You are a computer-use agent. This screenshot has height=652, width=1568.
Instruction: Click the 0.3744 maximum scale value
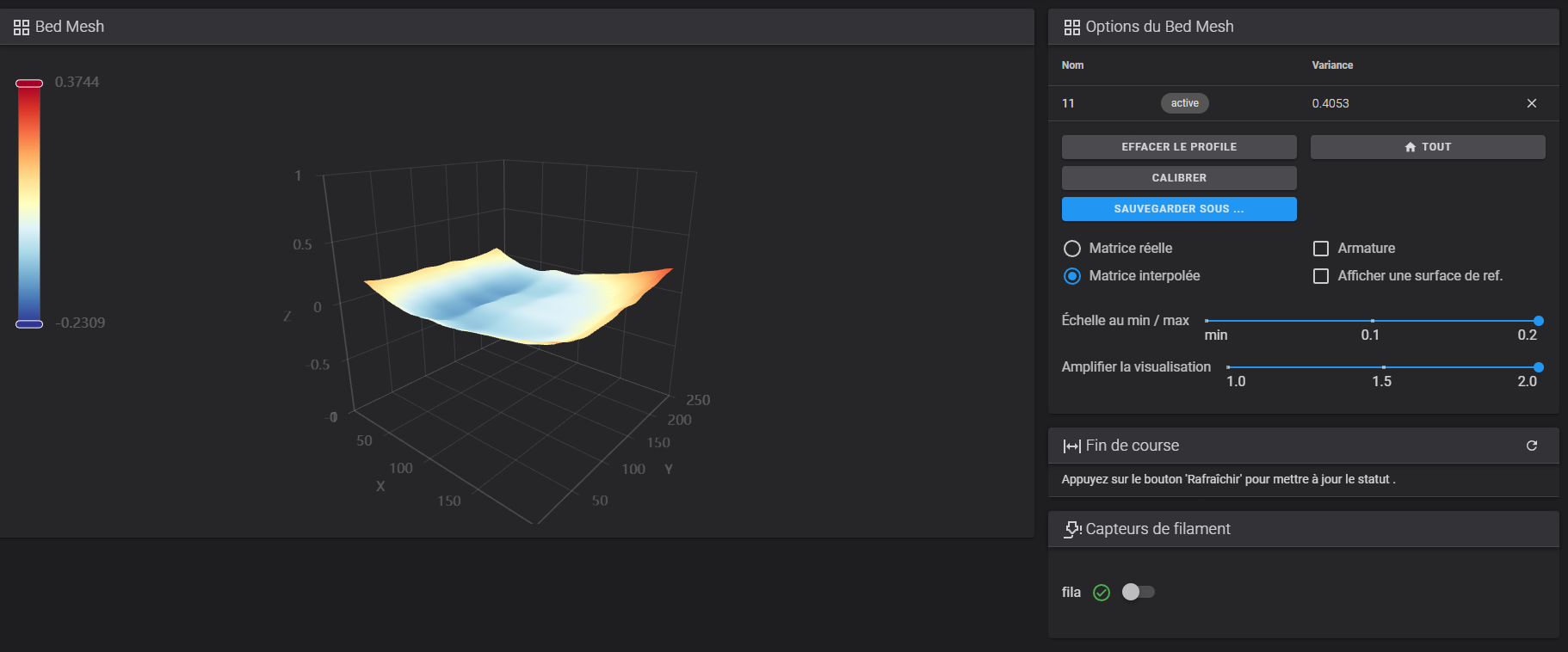77,82
